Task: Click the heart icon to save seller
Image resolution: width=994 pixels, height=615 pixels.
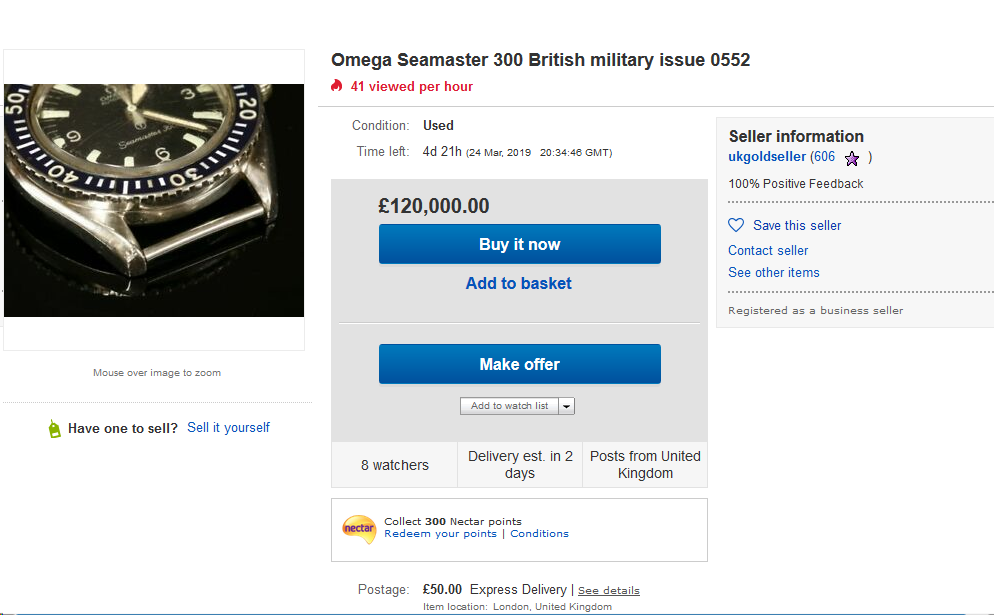Action: coord(736,226)
